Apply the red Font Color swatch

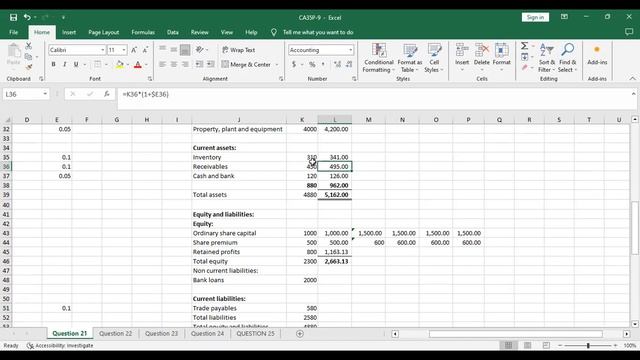(138, 64)
